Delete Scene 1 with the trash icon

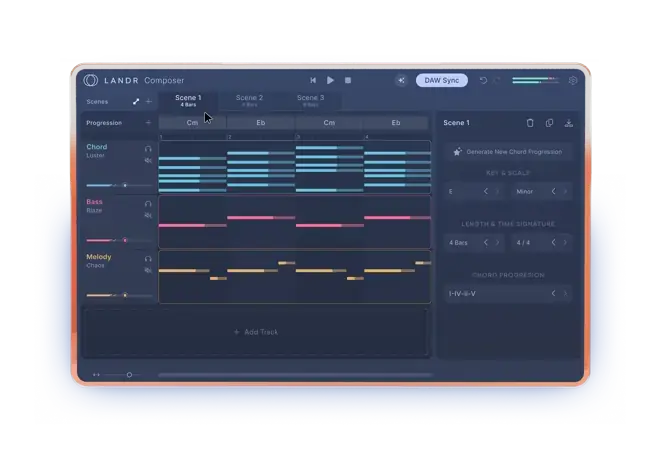(x=530, y=123)
